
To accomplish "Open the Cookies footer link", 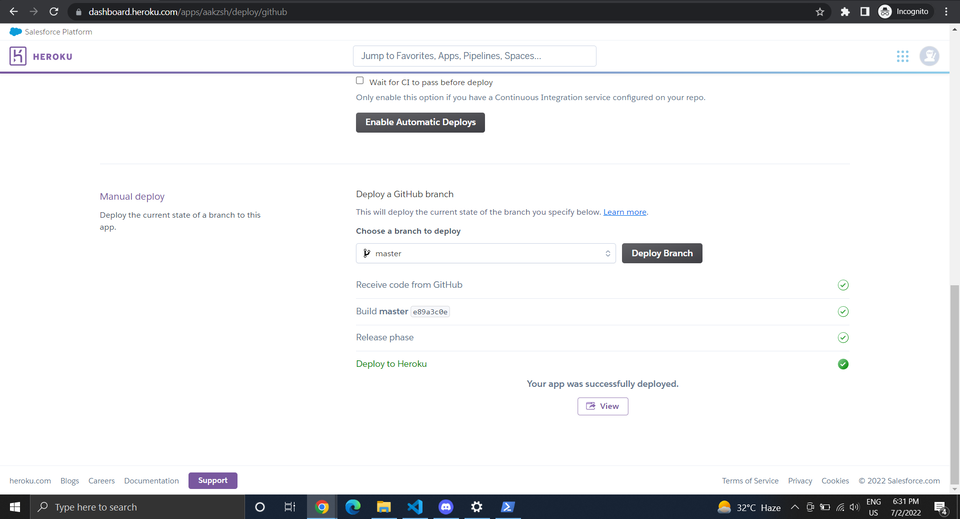I will pos(835,481).
